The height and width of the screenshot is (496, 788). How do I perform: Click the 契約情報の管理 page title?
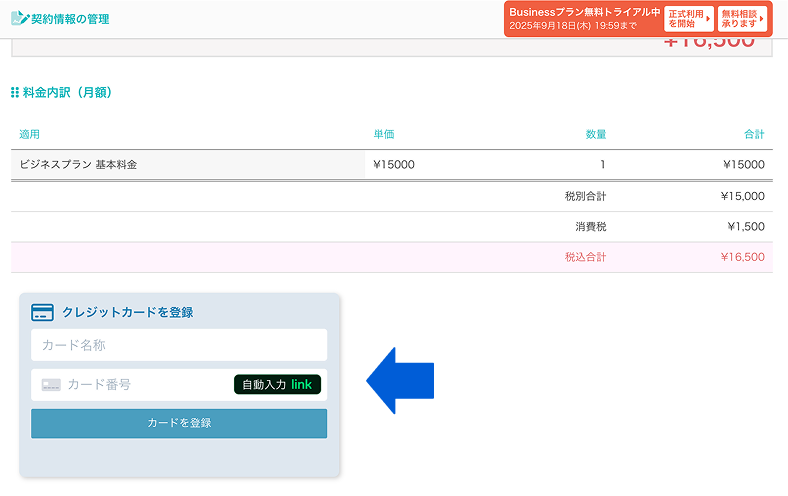70,19
